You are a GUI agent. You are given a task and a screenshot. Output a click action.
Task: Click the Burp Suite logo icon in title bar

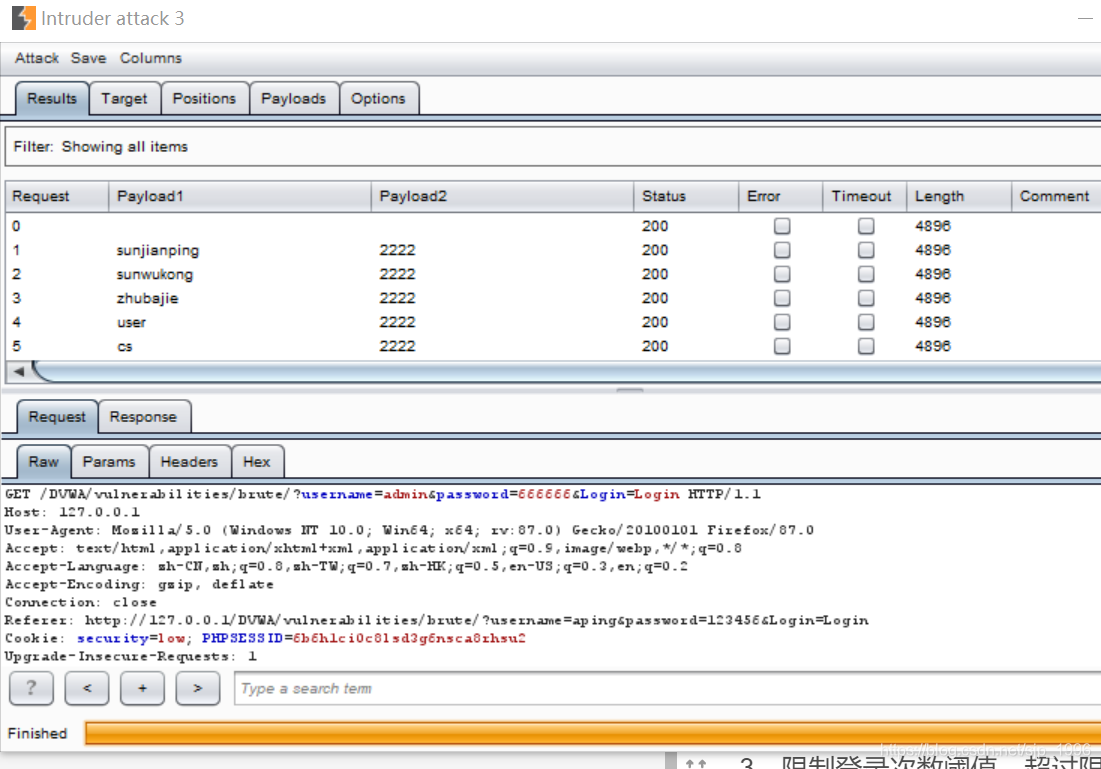[x=23, y=18]
